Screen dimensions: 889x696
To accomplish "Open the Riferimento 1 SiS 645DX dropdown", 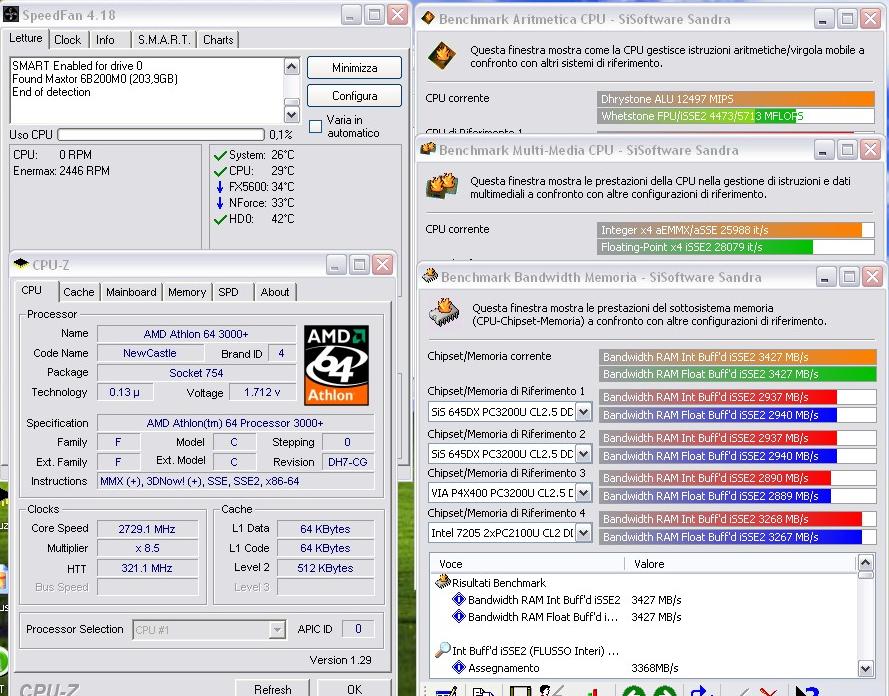I will click(583, 411).
